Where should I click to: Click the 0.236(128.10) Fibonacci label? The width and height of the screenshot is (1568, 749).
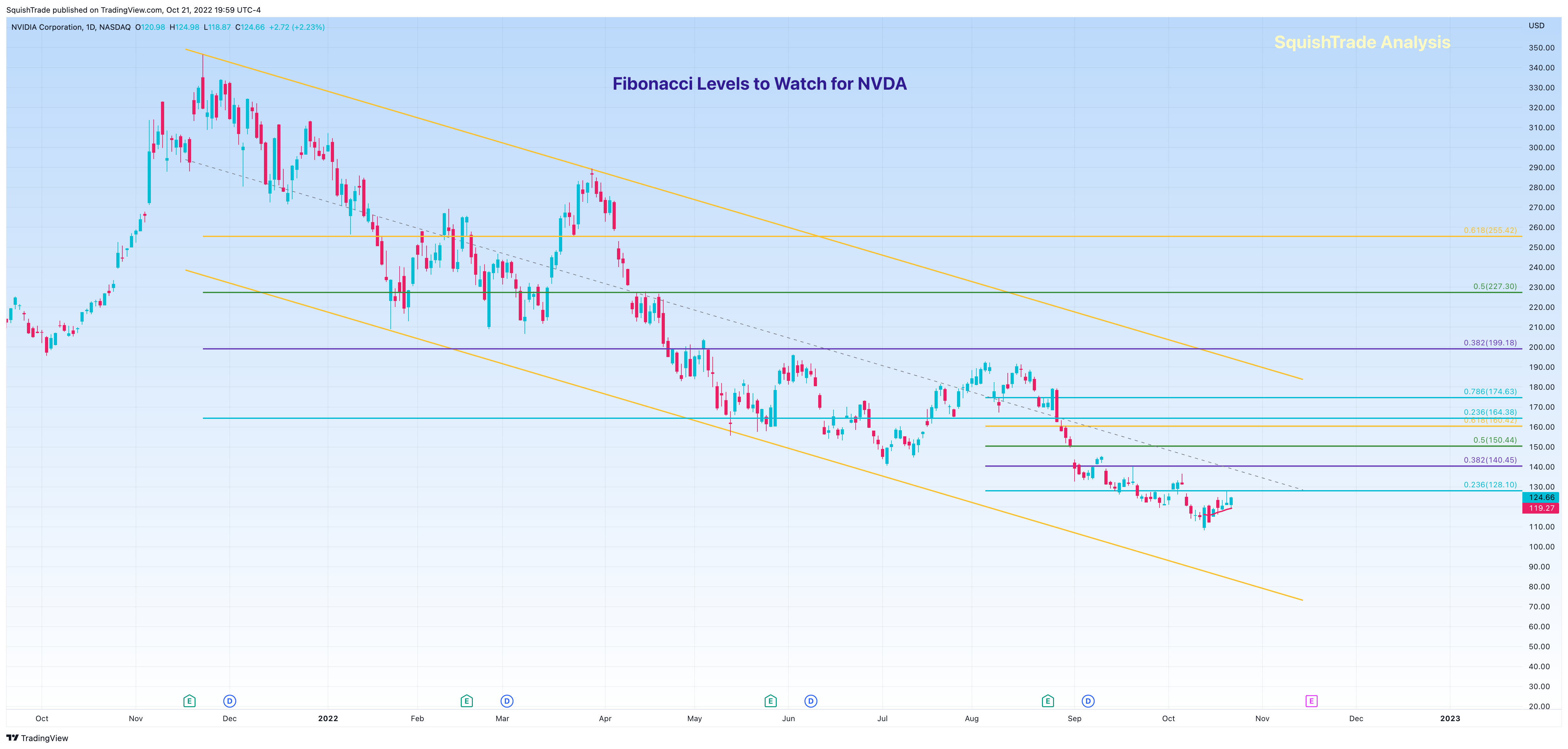(x=1490, y=484)
